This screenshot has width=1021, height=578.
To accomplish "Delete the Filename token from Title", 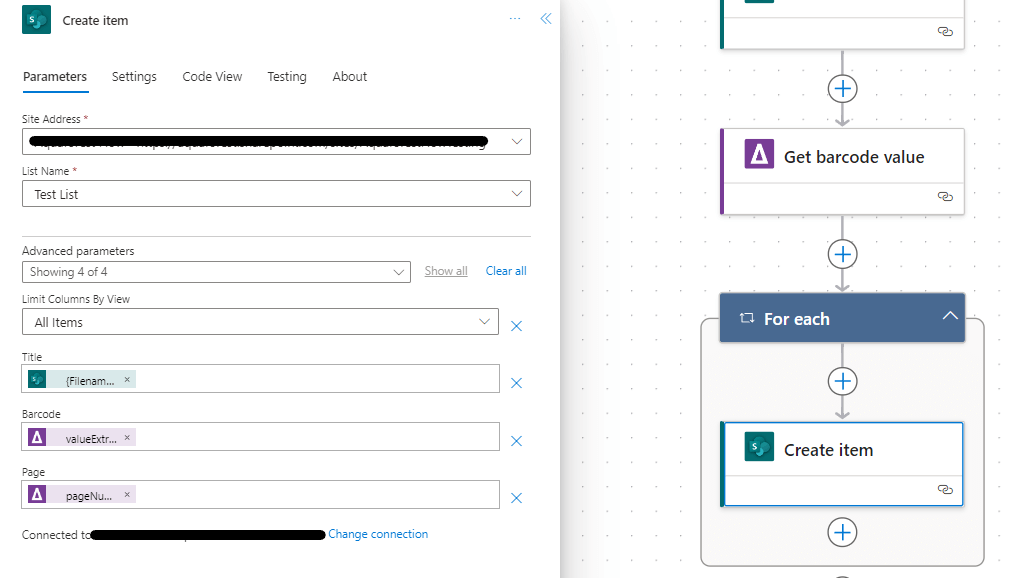I will pyautogui.click(x=127, y=380).
